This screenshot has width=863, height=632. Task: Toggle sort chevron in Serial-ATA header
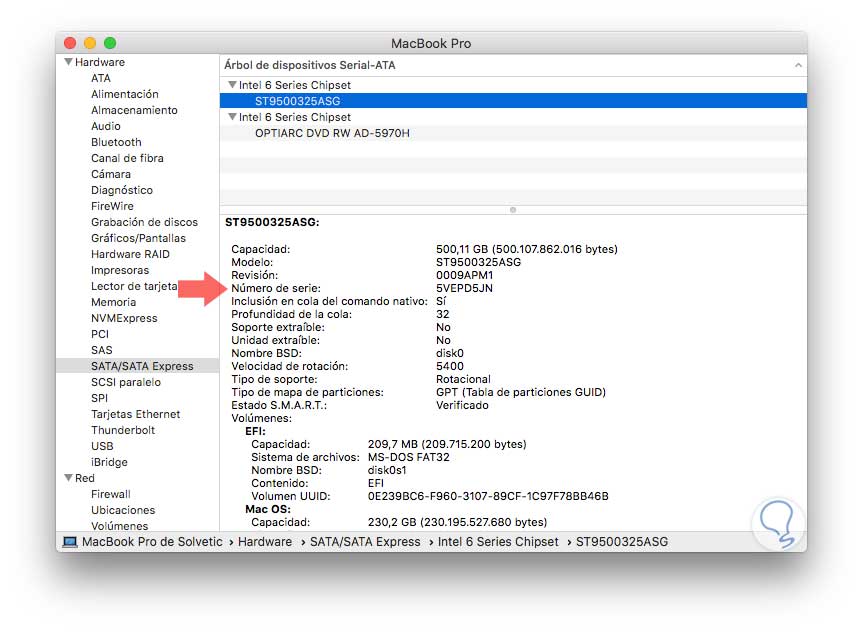[798, 66]
